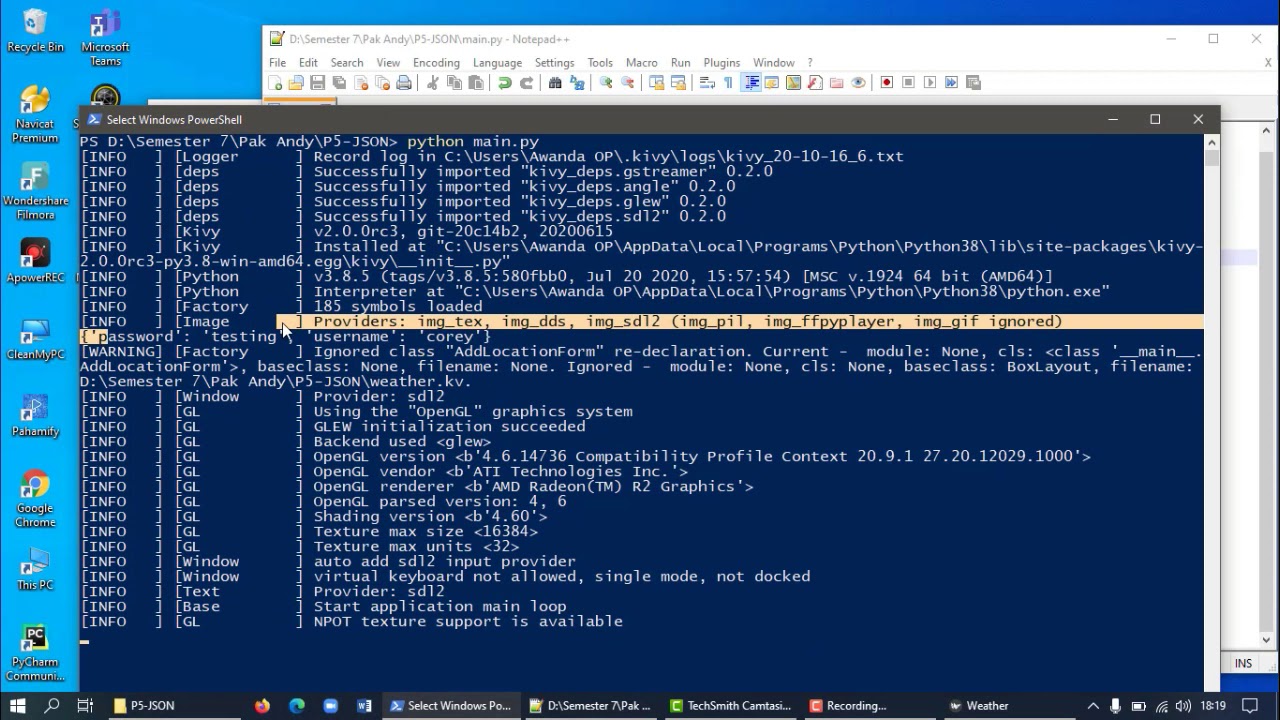
Task: Click the Open file icon in Notepad++ toolbar
Action: click(296, 83)
